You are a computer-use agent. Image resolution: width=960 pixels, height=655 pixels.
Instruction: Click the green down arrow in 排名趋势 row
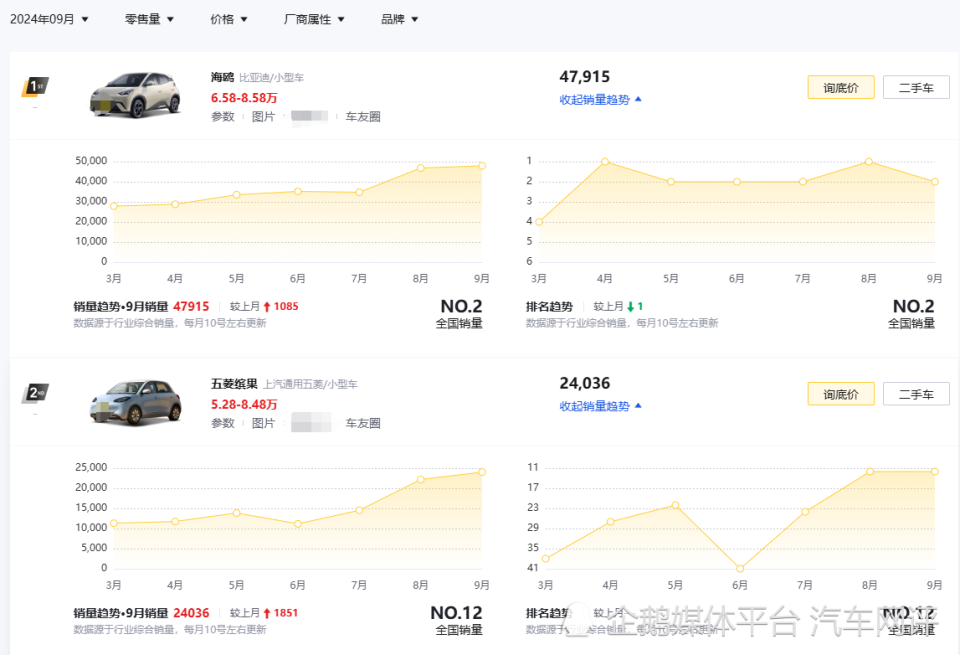pos(631,306)
